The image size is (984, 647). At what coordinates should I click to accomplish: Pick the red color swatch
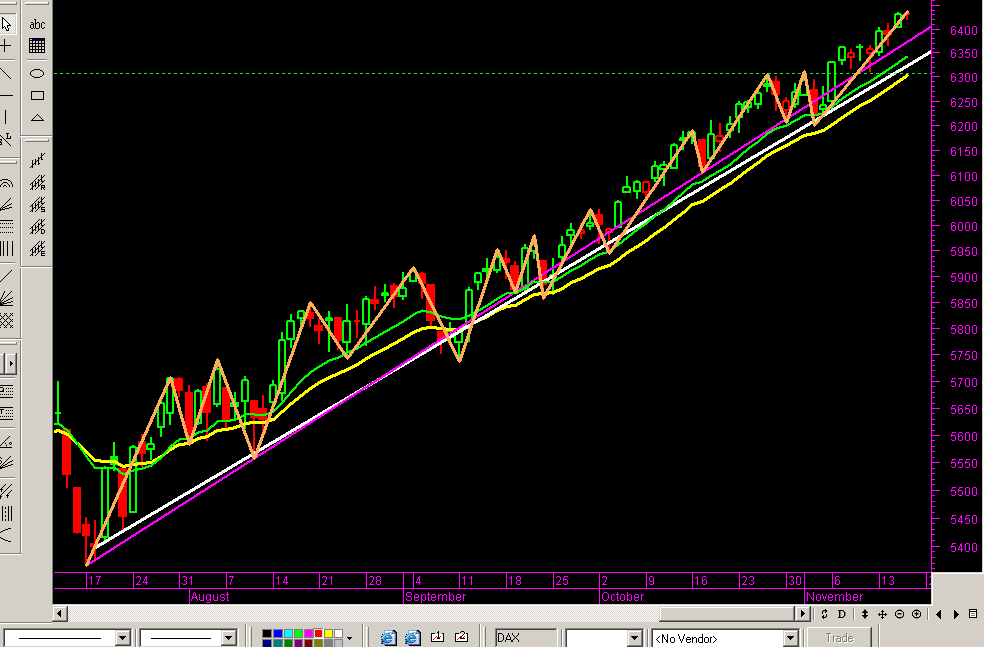[x=318, y=634]
